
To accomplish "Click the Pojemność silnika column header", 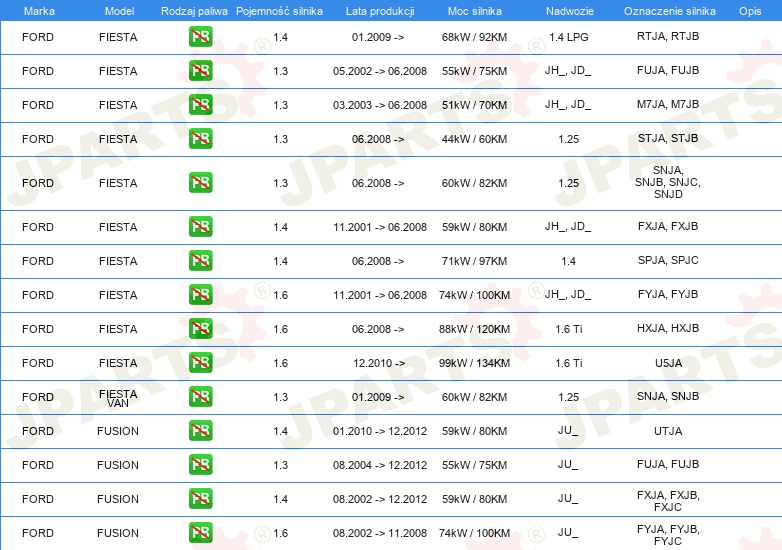I will tap(279, 11).
